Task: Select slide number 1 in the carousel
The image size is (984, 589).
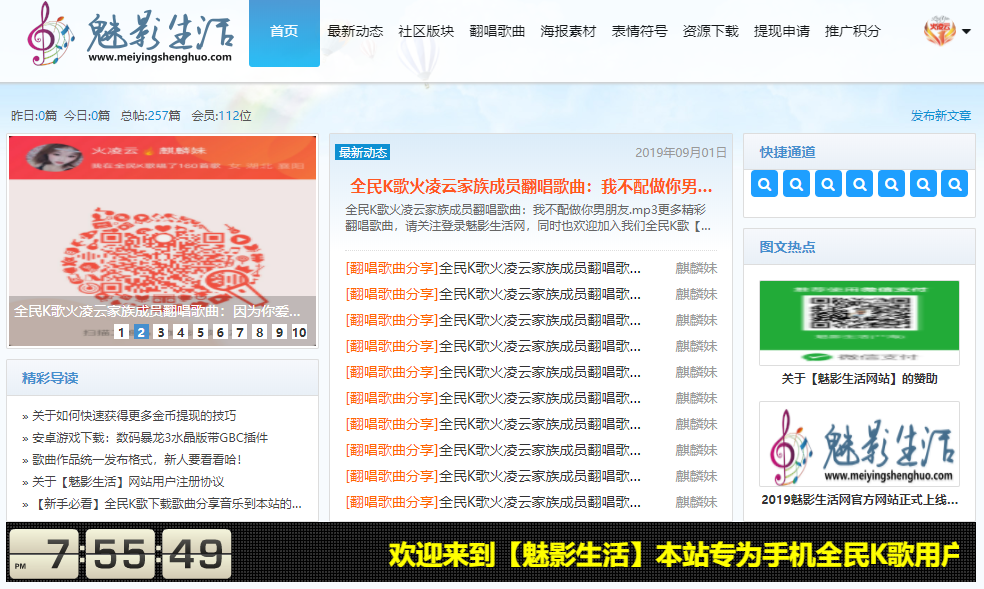Action: 122,332
